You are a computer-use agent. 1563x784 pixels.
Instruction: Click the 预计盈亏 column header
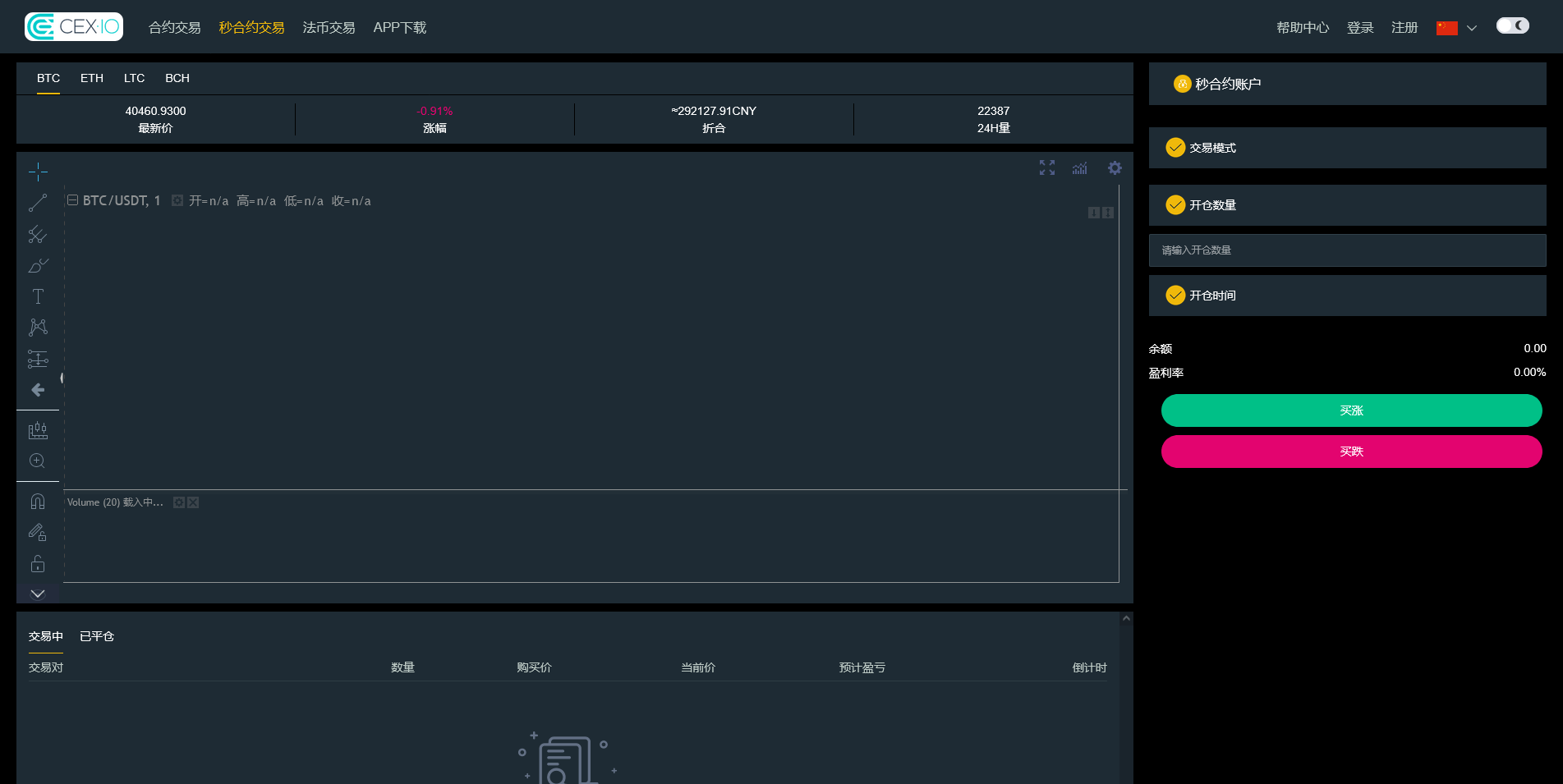[862, 667]
